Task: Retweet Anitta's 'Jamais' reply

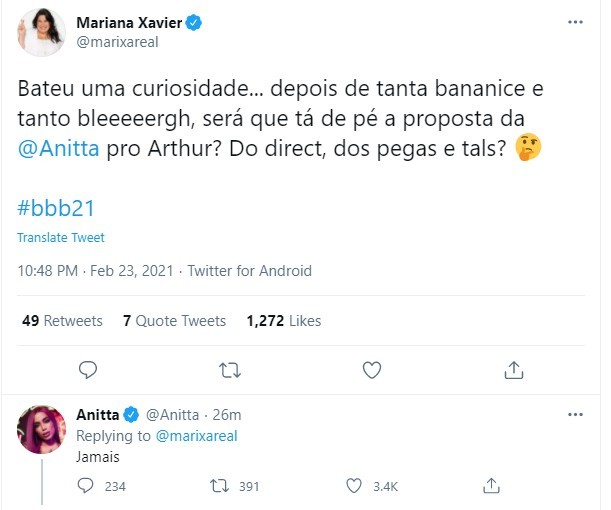Action: 220,486
